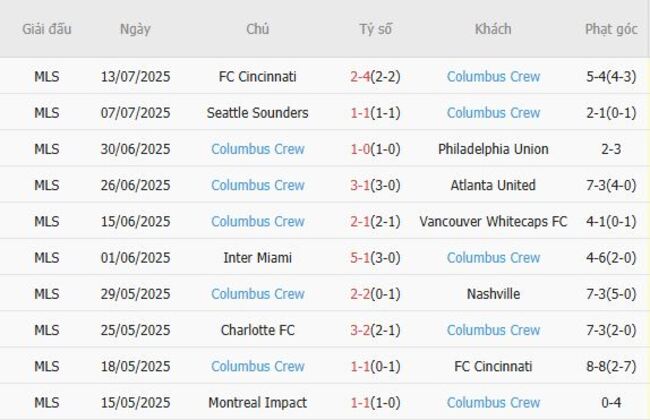This screenshot has height=420, width=650.
Task: Open away team FC Cincinnati on 18/05/2025
Action: (493, 366)
